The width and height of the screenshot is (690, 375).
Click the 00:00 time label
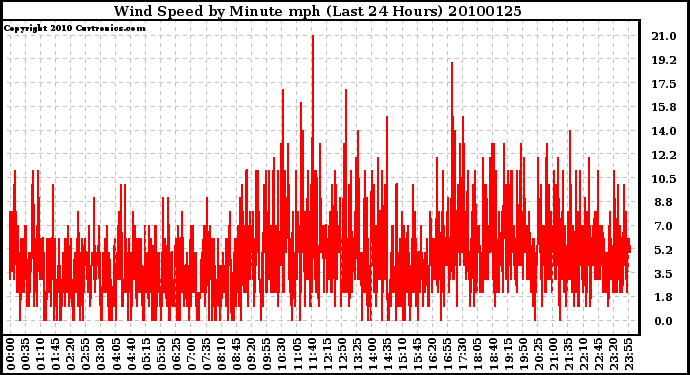pyautogui.click(x=10, y=354)
